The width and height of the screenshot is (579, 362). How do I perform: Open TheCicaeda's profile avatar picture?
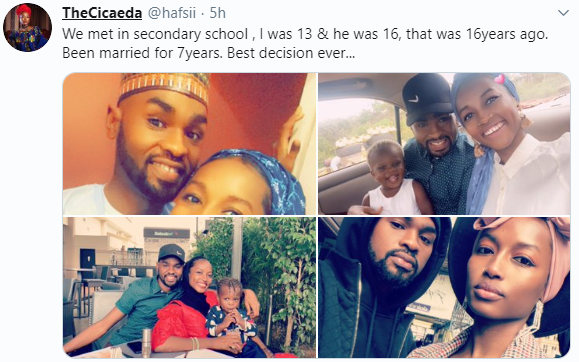point(27,28)
